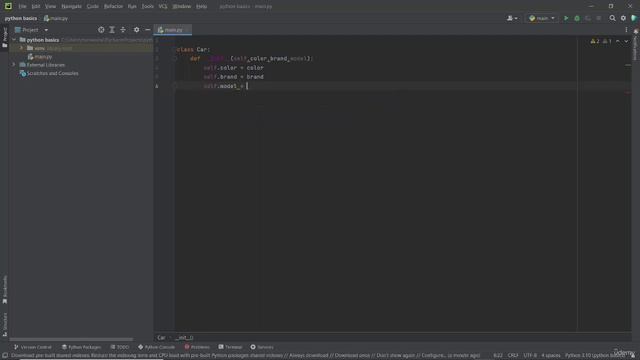Collapse the python basics root folder
This screenshot has width=640, height=360.
point(14,40)
